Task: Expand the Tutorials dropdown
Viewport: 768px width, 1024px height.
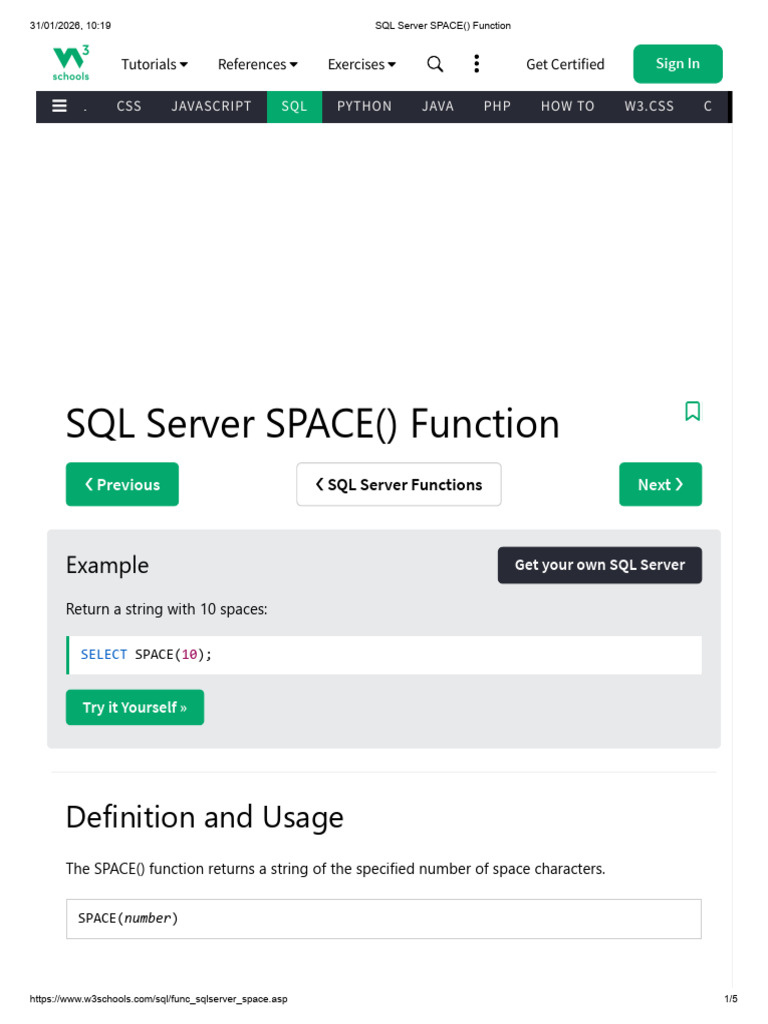Action: [154, 64]
